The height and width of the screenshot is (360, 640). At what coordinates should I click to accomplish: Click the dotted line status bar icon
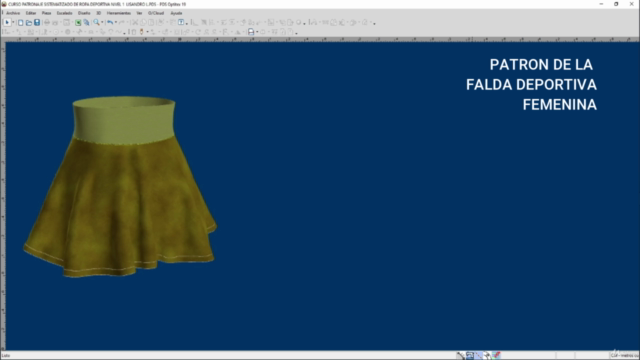click(478, 356)
